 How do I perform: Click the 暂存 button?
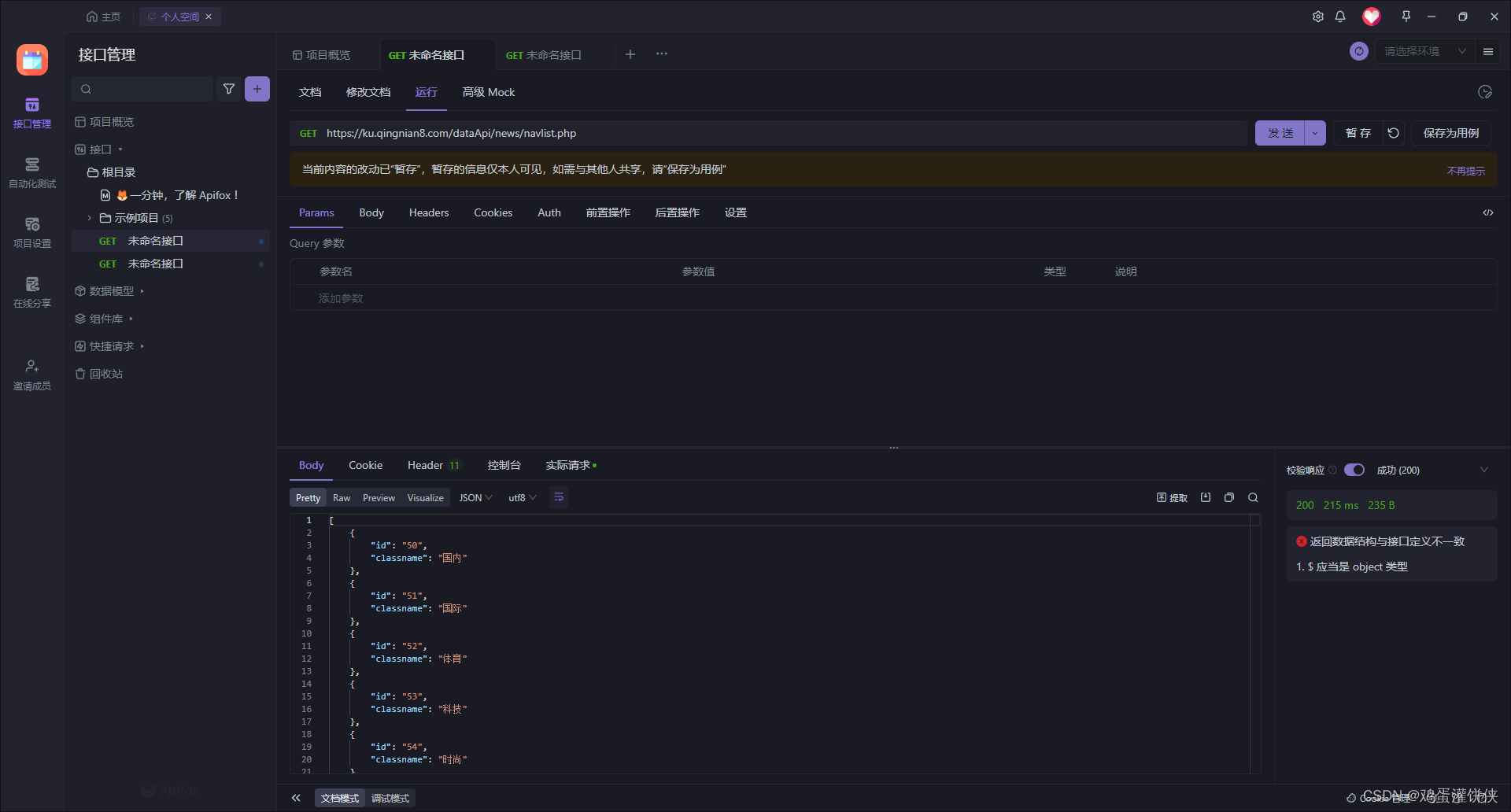tap(1358, 133)
